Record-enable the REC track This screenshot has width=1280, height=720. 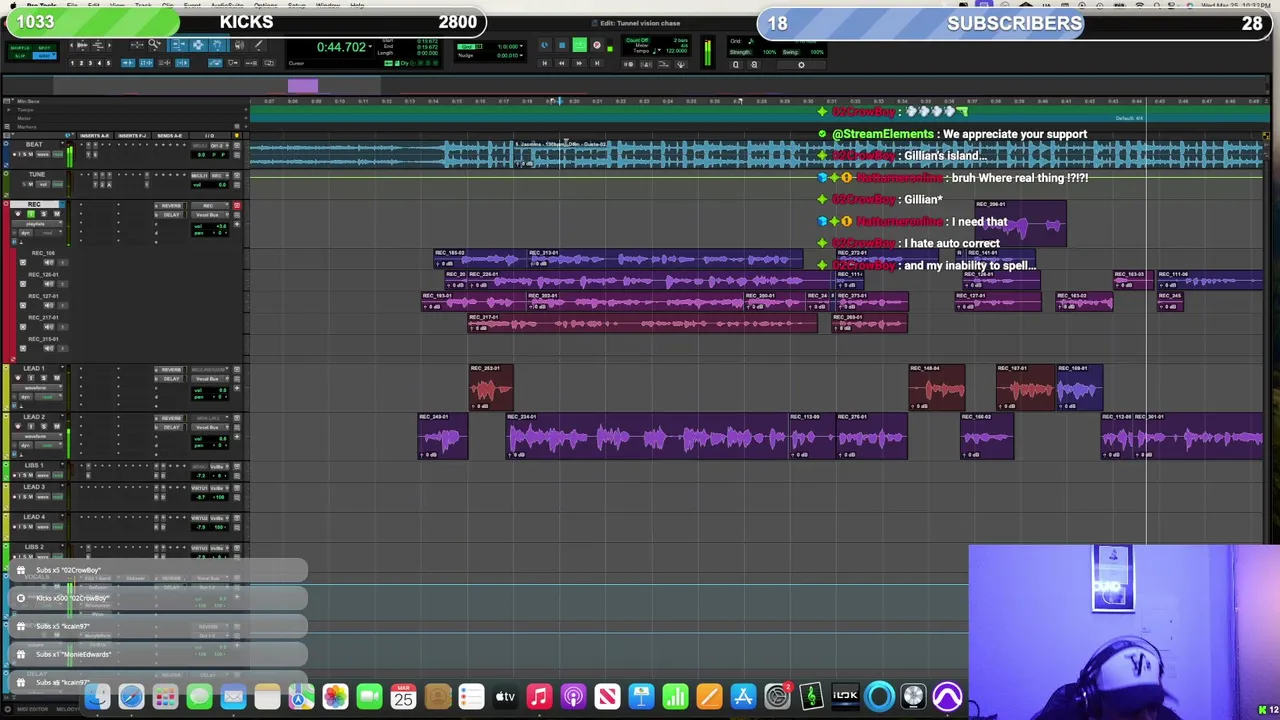click(x=18, y=214)
